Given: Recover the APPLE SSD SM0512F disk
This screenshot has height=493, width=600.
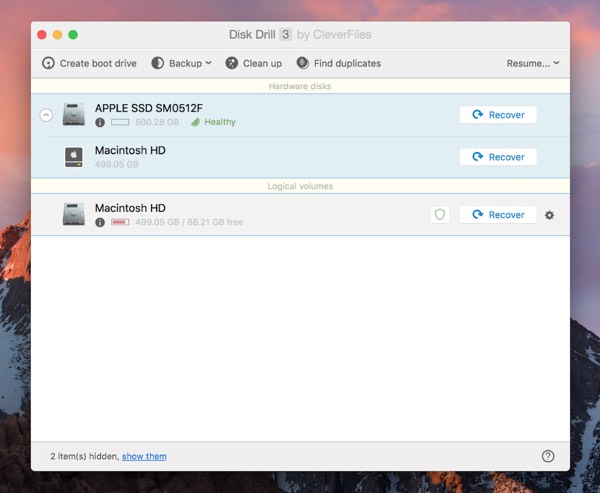Looking at the screenshot, I should point(498,115).
